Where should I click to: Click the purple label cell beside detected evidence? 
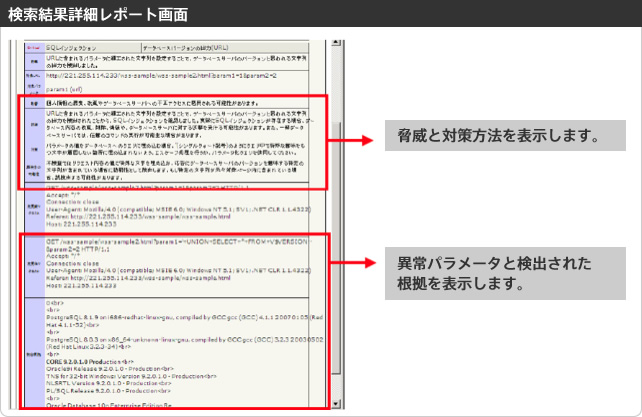pyautogui.click(x=33, y=350)
